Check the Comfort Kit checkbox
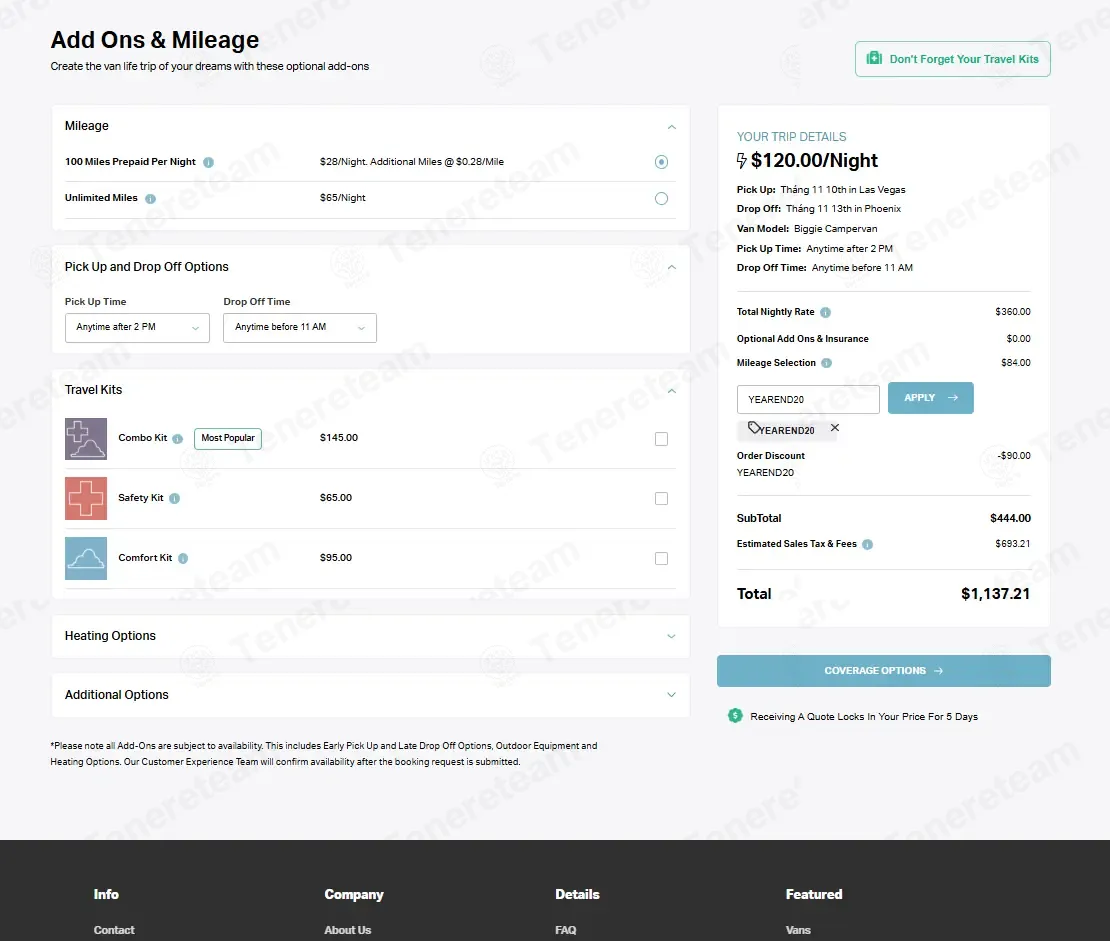Image resolution: width=1110 pixels, height=941 pixels. [661, 559]
